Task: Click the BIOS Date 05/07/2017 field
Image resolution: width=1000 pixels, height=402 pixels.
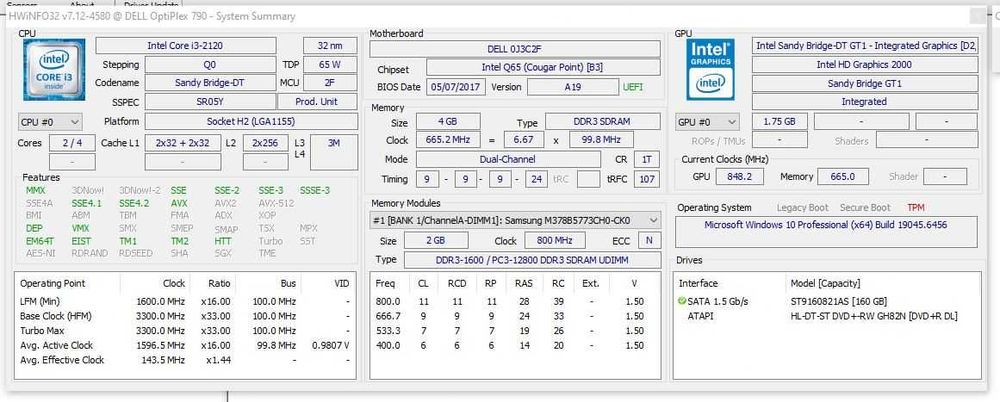Action: 455,87
